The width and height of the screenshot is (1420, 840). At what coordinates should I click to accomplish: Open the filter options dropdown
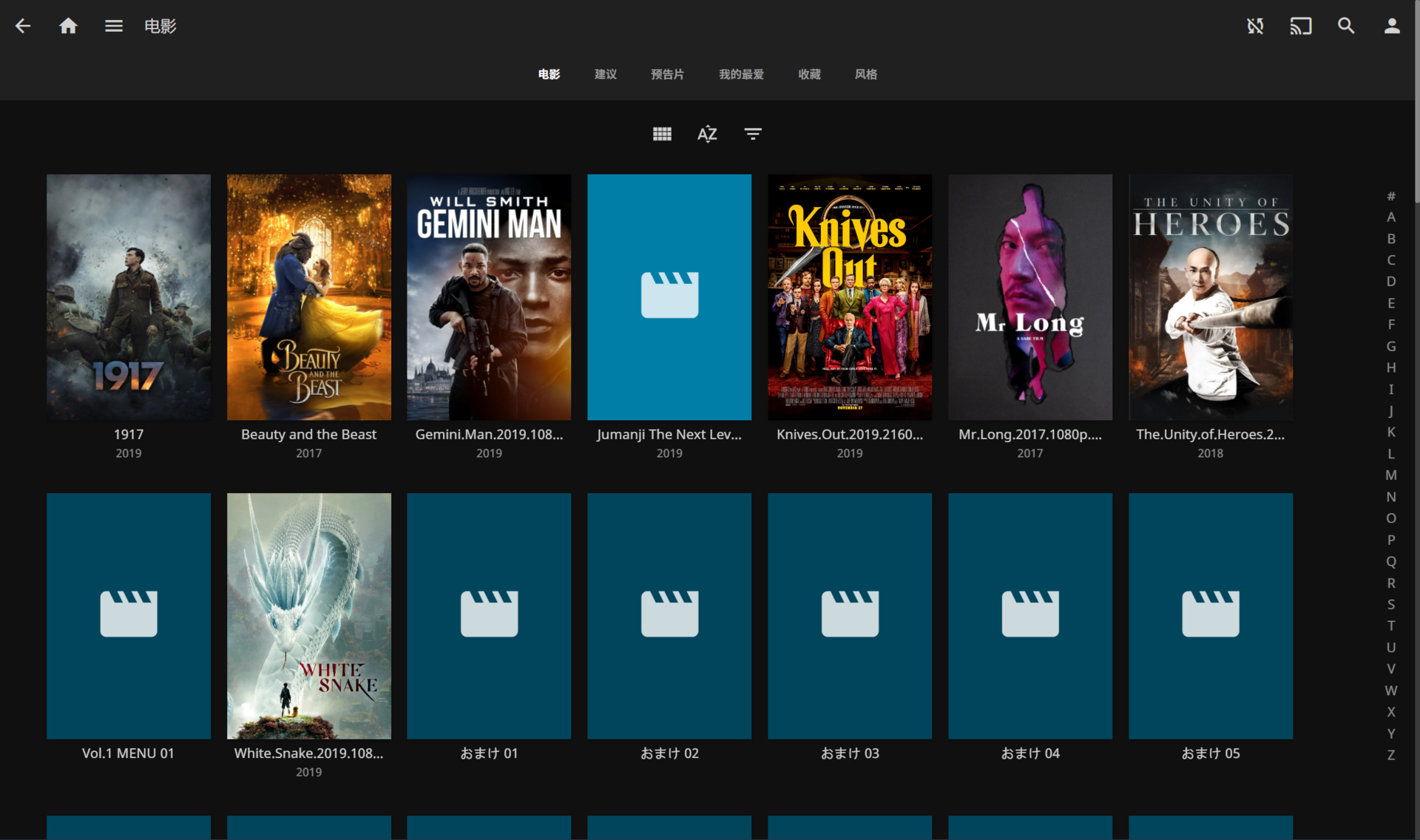pyautogui.click(x=752, y=134)
